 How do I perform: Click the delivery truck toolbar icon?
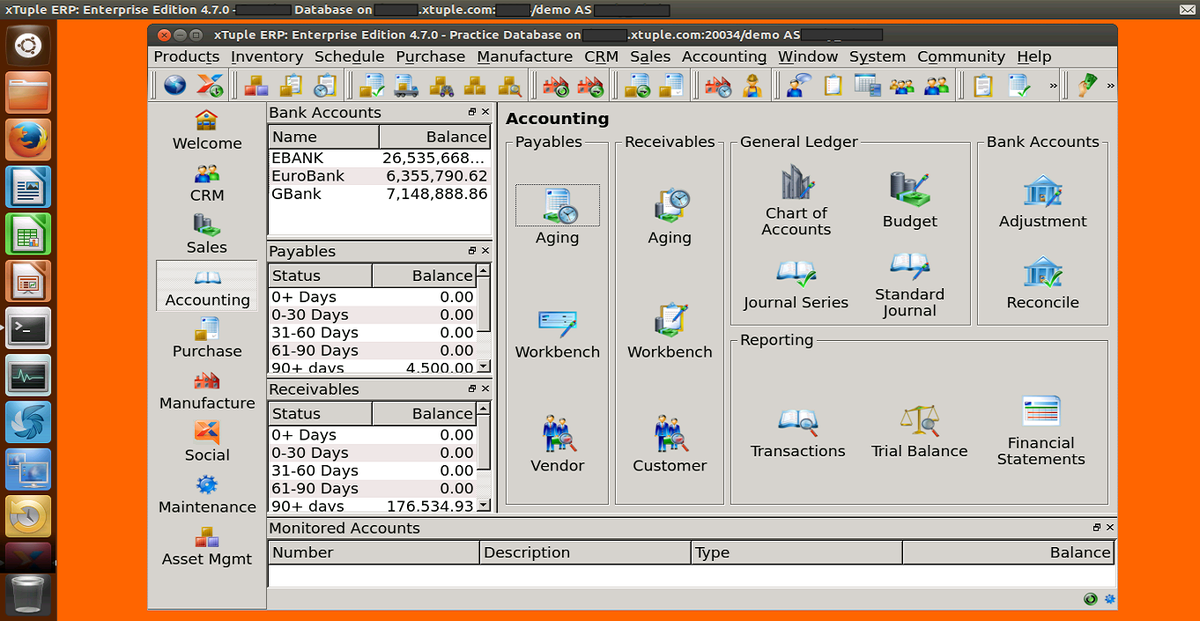click(406, 86)
